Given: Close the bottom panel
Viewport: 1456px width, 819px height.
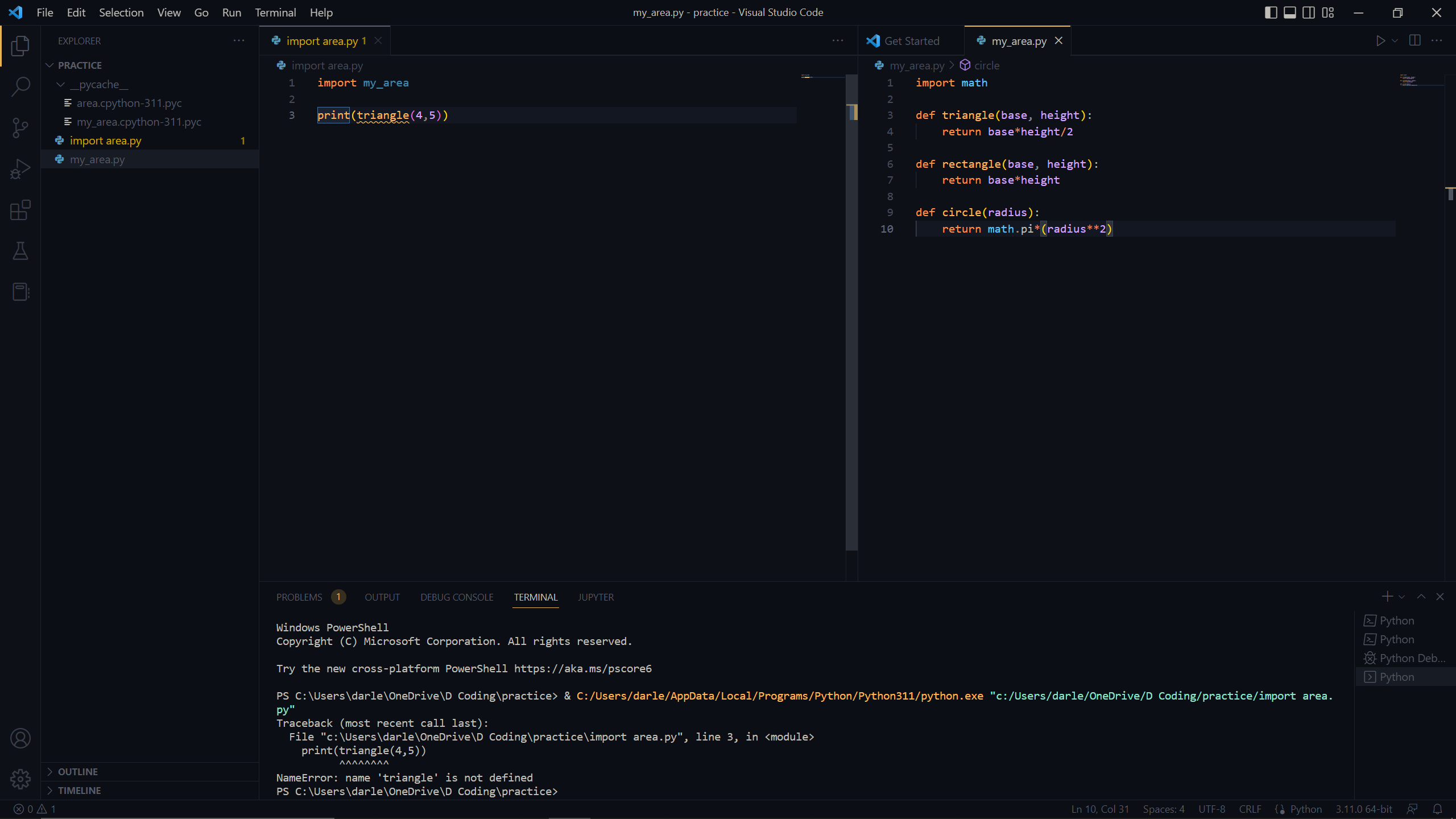Looking at the screenshot, I should (x=1440, y=597).
